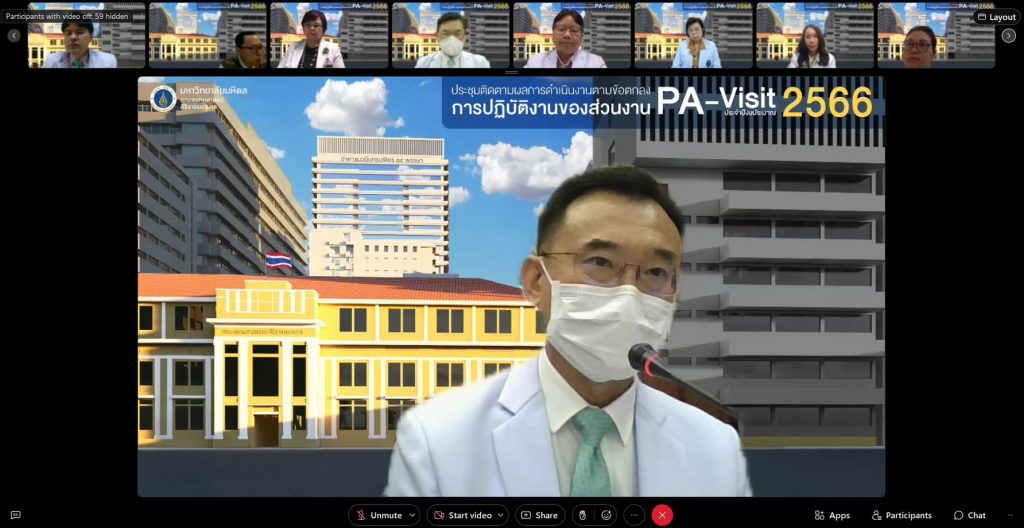Expand video options arrow beside Start video
Image resolution: width=1024 pixels, height=528 pixels.
pos(501,515)
